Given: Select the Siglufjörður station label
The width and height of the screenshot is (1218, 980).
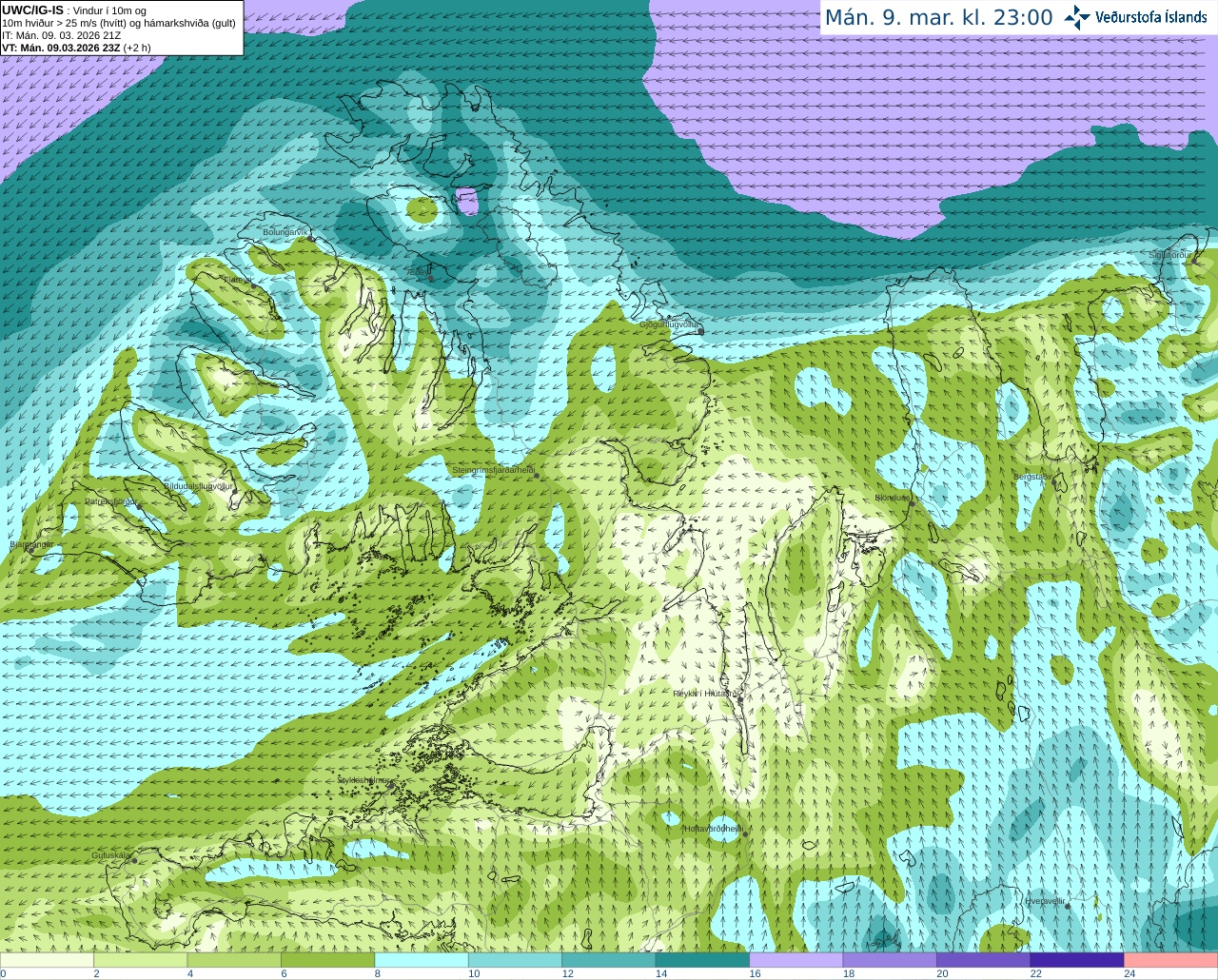Looking at the screenshot, I should click(x=1170, y=255).
